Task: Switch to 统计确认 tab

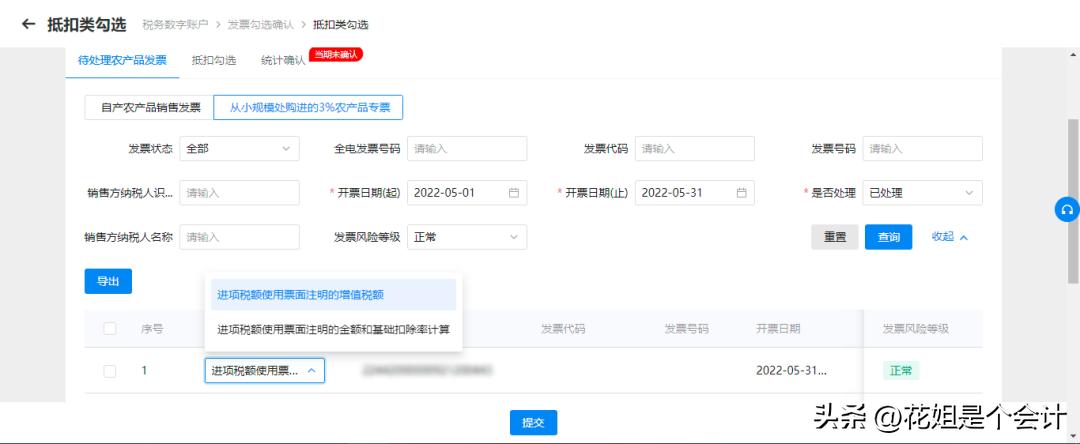Action: coord(283,61)
